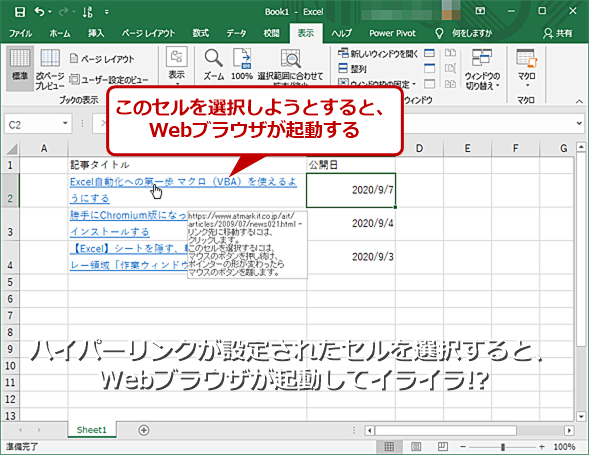Select the 公開日 header cell
The height and width of the screenshot is (455, 589).
pyautogui.click(x=351, y=165)
